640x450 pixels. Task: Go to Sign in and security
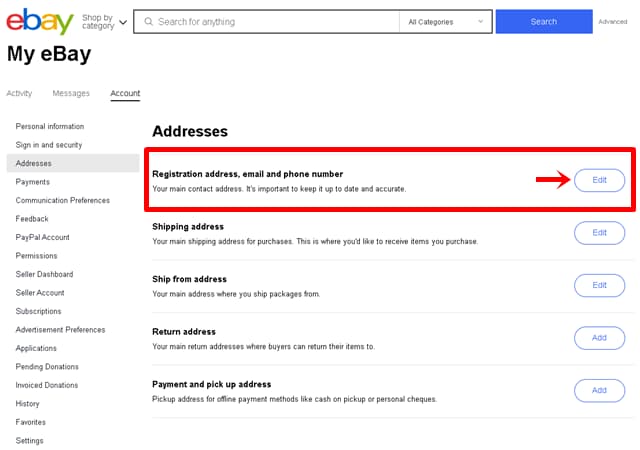coord(49,145)
